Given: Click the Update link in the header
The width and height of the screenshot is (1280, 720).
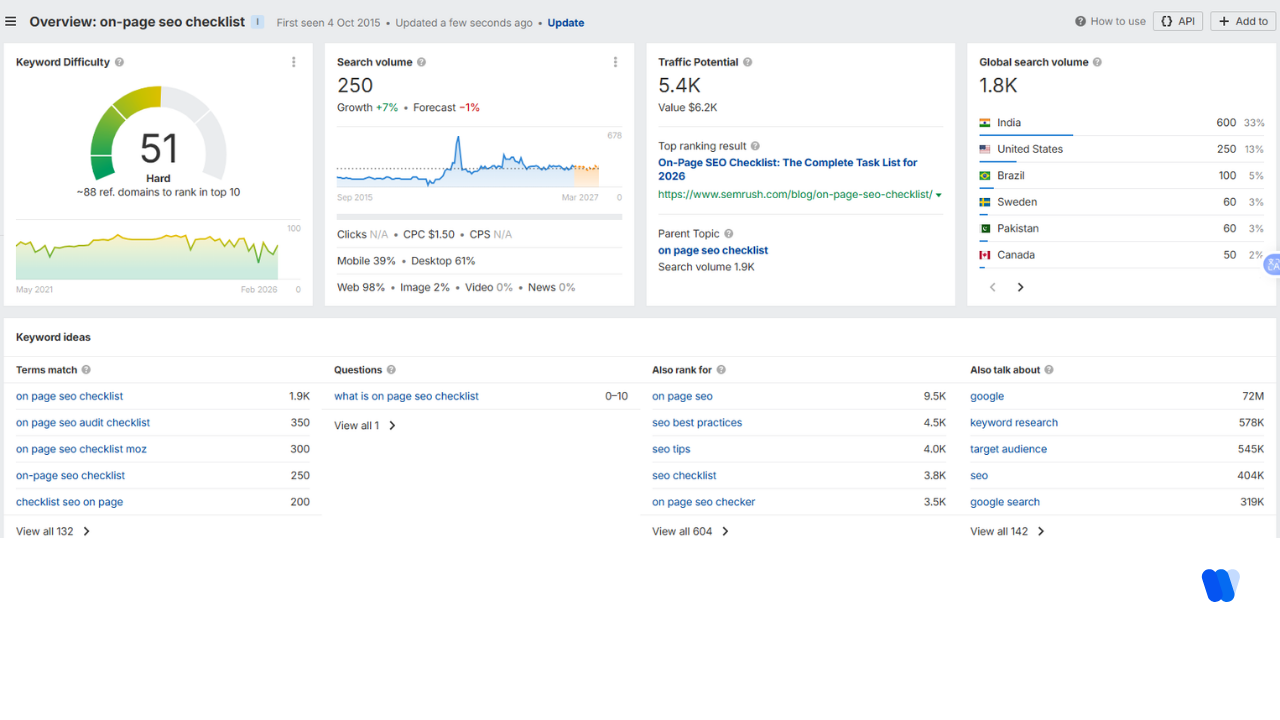Looking at the screenshot, I should (566, 22).
